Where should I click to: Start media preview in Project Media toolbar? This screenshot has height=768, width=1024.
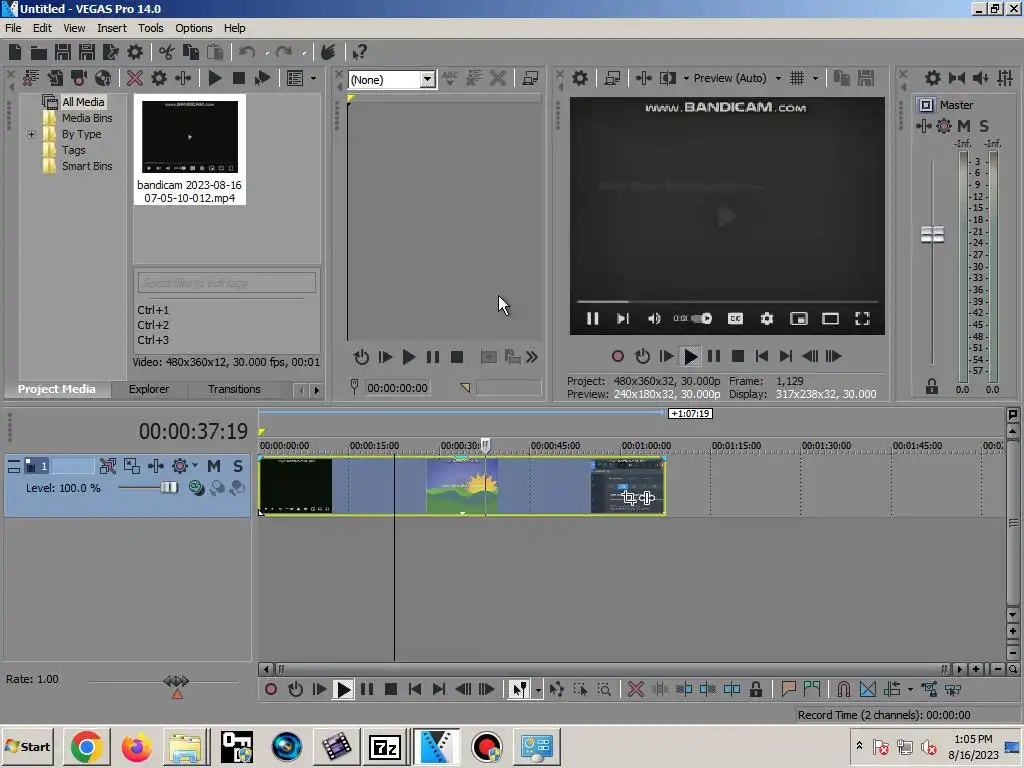point(215,78)
